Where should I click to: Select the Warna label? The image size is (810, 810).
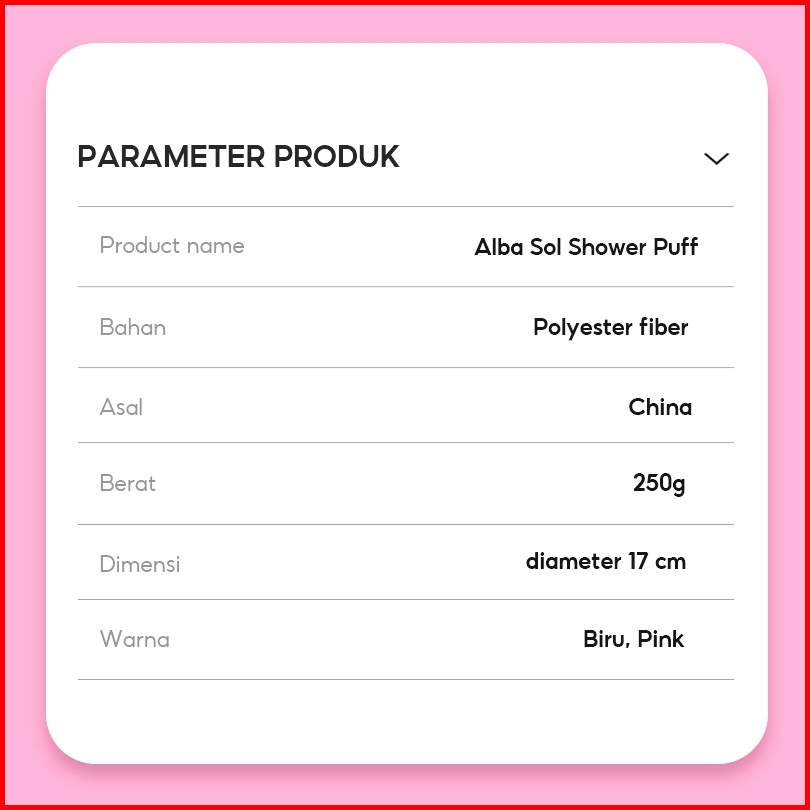[135, 639]
